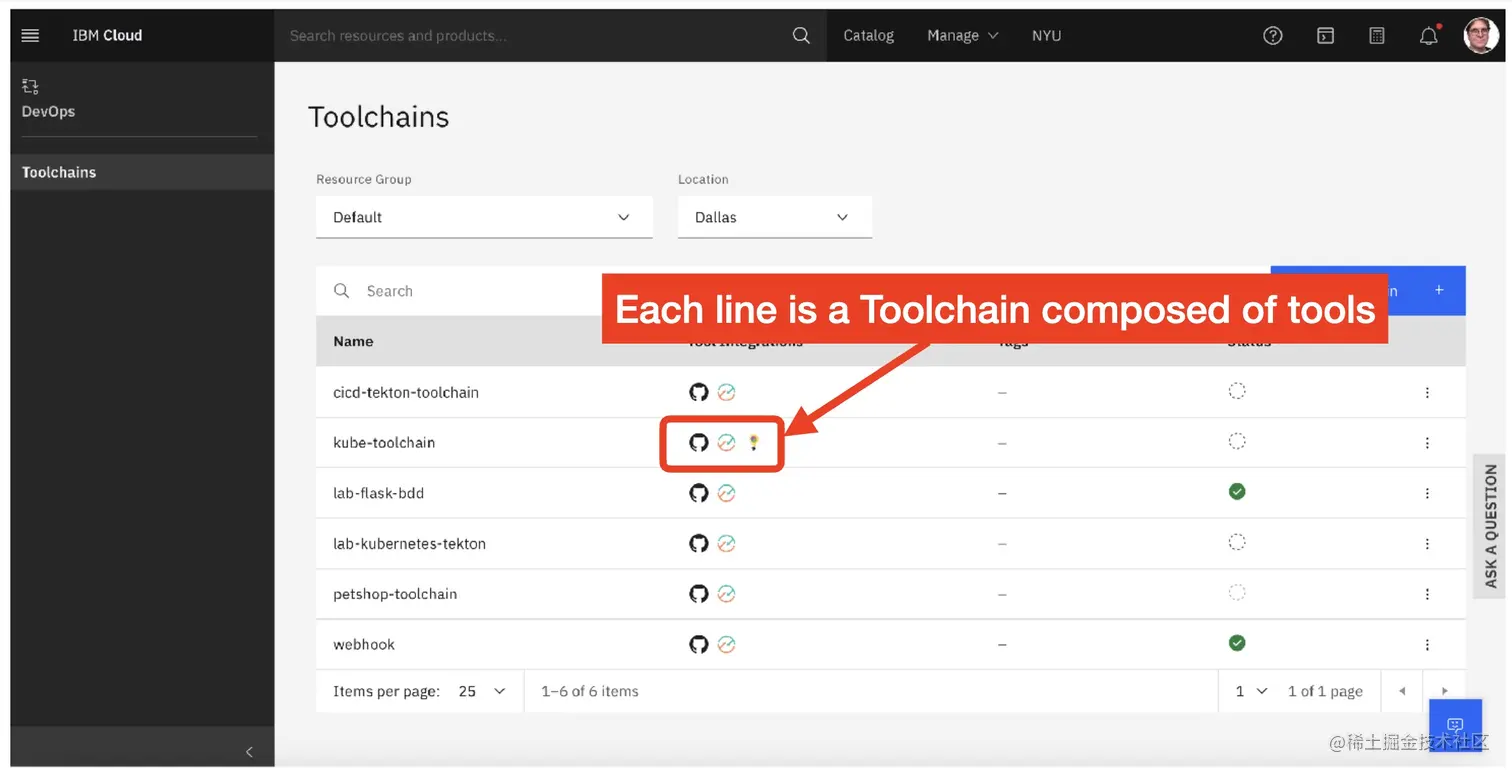Open kube-toolchain
1512x775 pixels.
click(x=384, y=442)
